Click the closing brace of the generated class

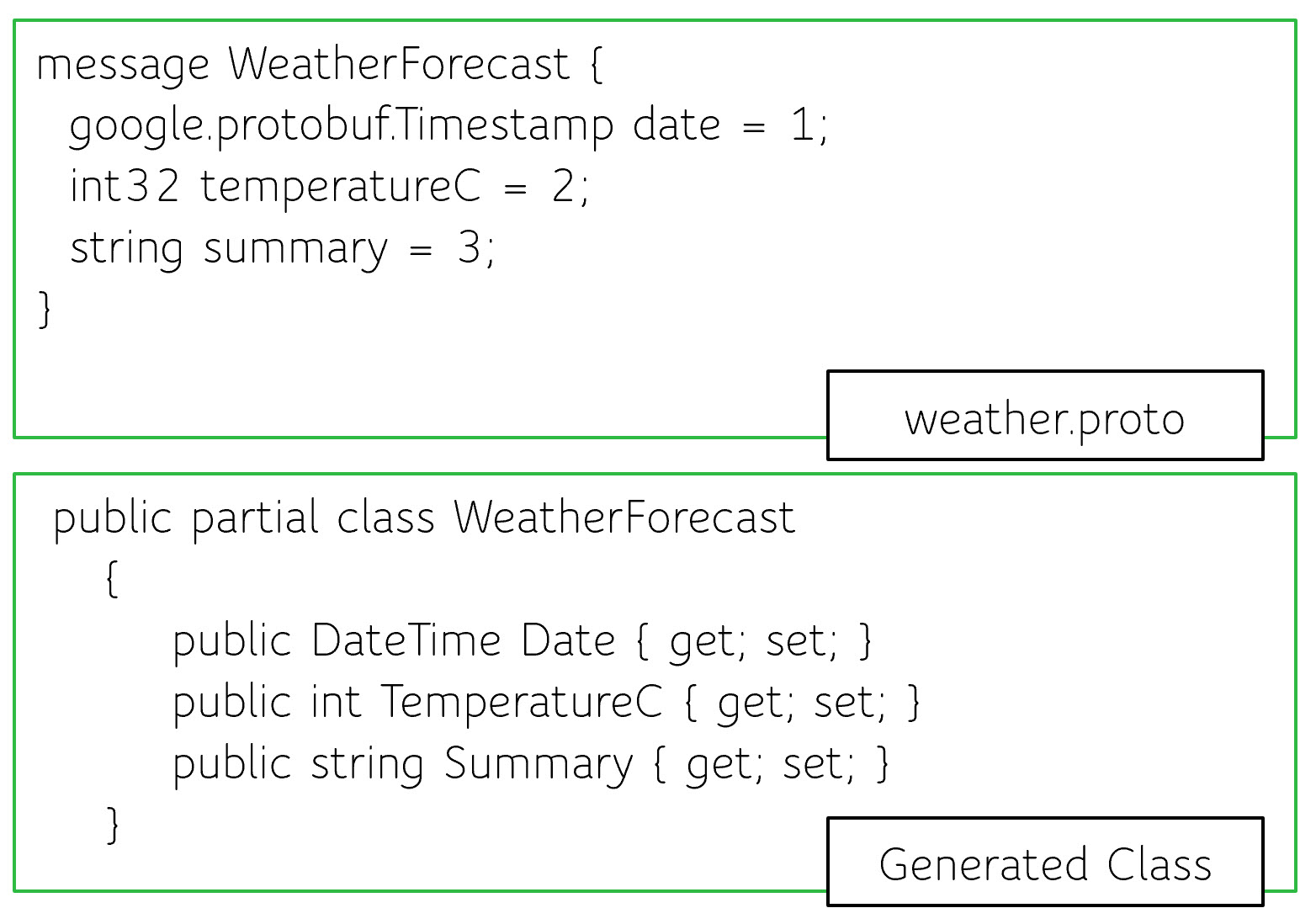(x=112, y=824)
